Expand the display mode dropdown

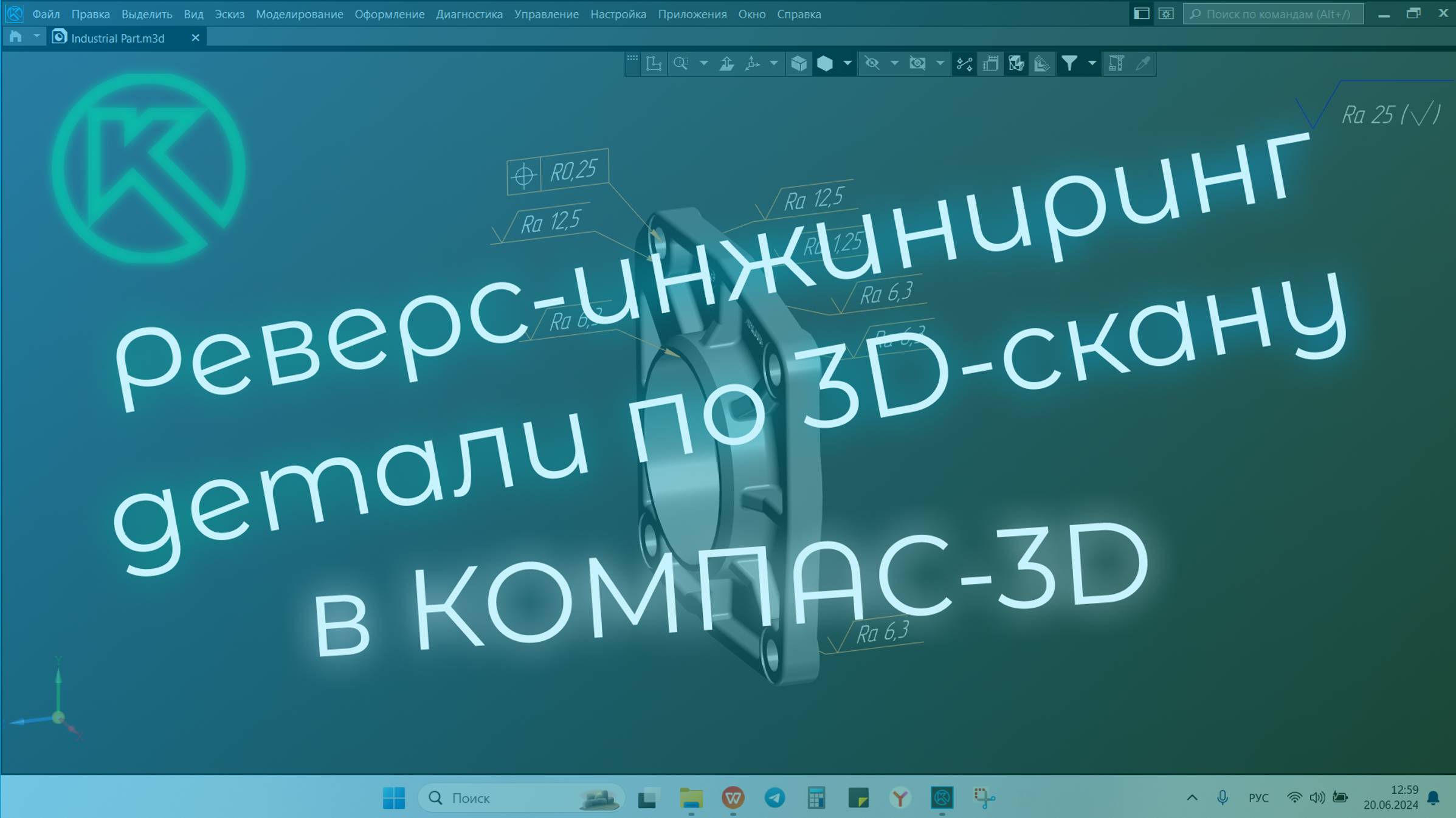847,63
